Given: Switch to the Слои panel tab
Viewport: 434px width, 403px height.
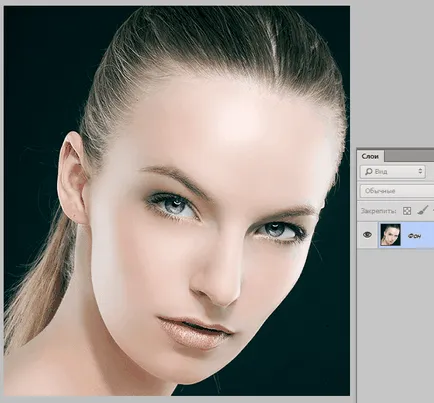Looking at the screenshot, I should coord(370,156).
